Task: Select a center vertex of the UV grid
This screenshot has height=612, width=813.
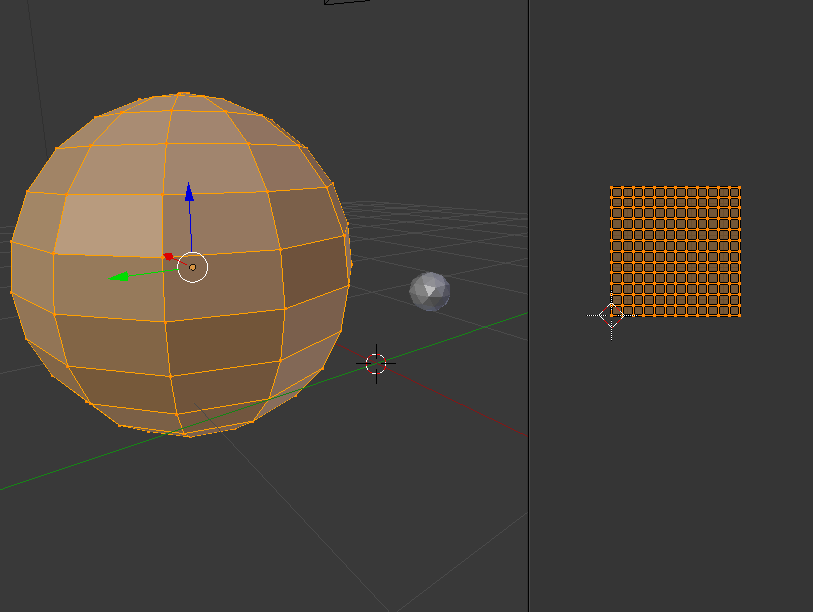Action: point(674,251)
